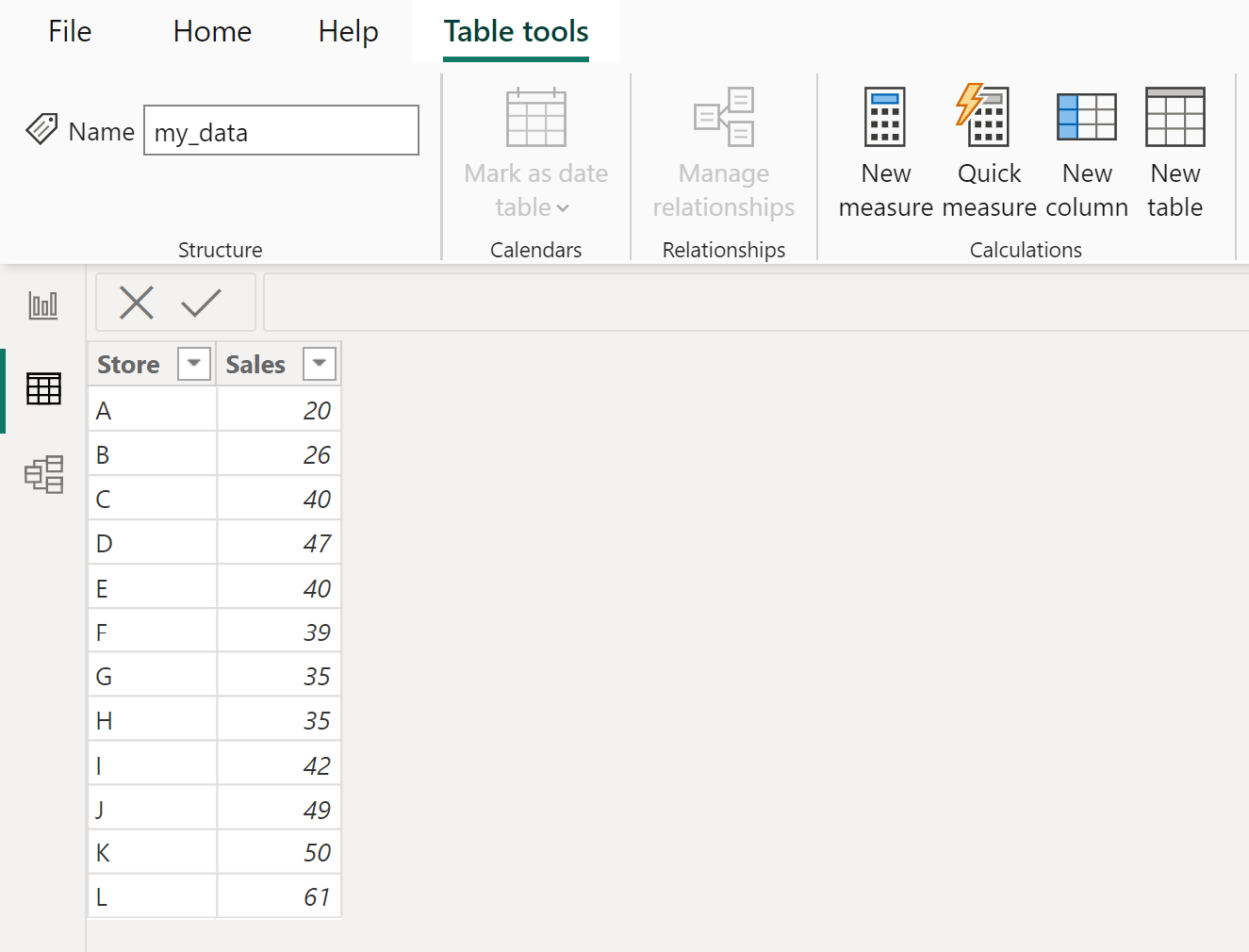Expand the Mark as date table chevron
The image size is (1249, 952).
point(565,208)
